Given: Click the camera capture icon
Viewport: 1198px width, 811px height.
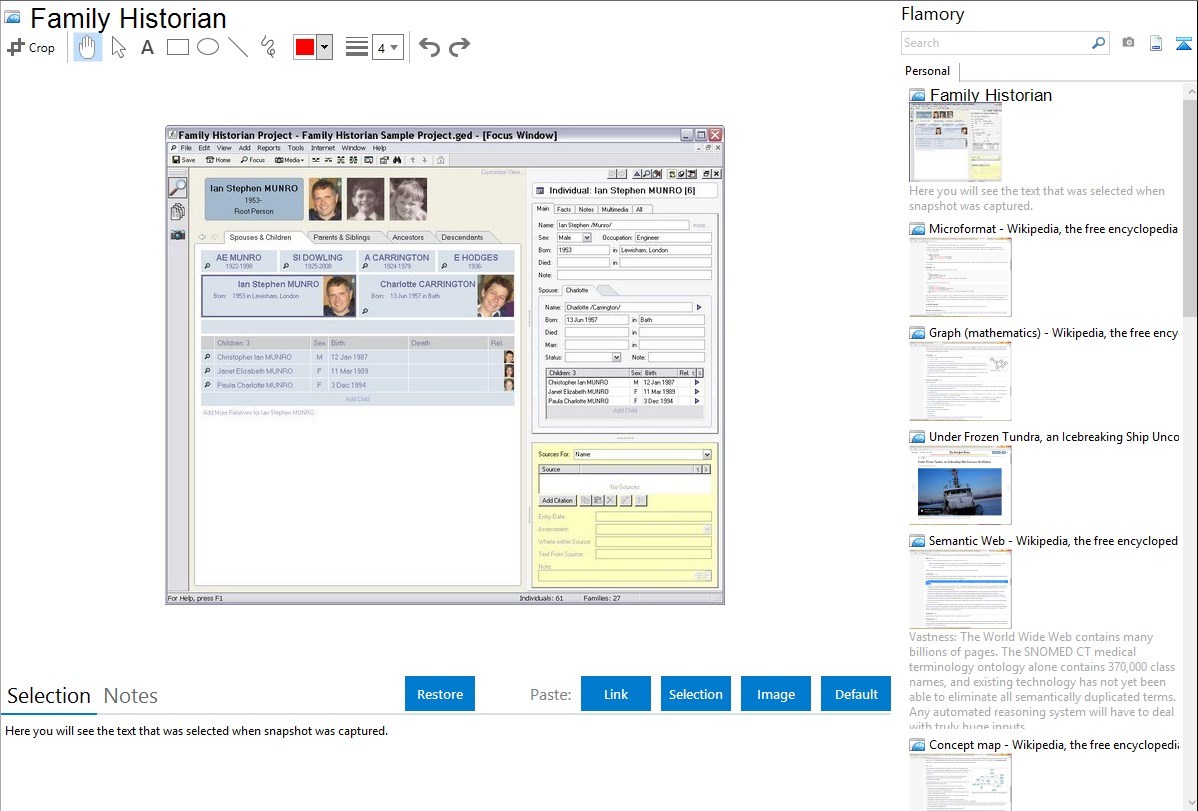Looking at the screenshot, I should pos(1128,43).
